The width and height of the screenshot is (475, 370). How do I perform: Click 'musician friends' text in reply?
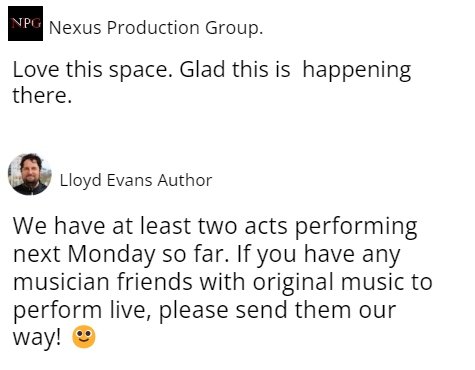pos(103,282)
